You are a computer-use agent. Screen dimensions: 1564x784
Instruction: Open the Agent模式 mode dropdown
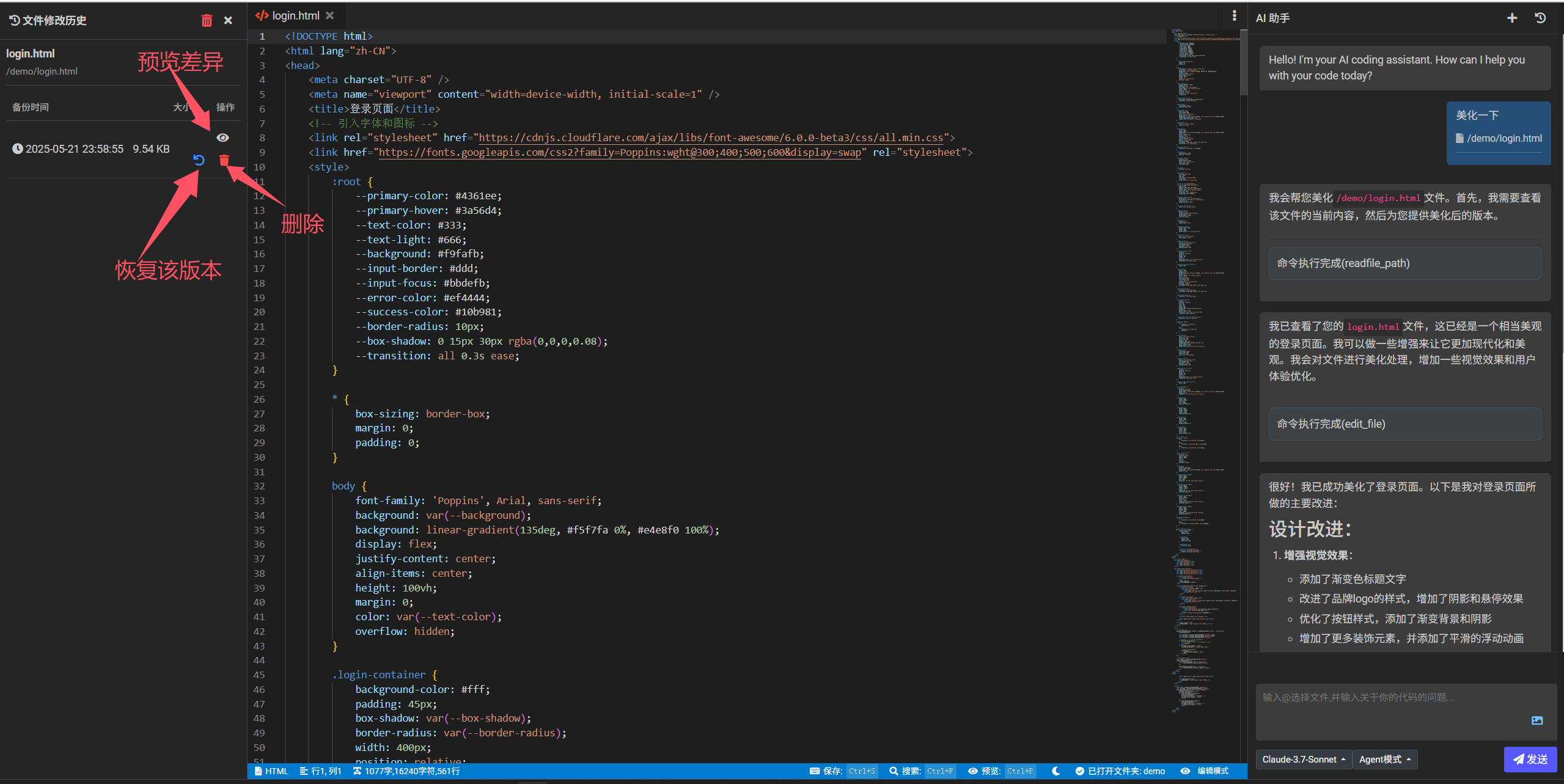[x=1384, y=760]
